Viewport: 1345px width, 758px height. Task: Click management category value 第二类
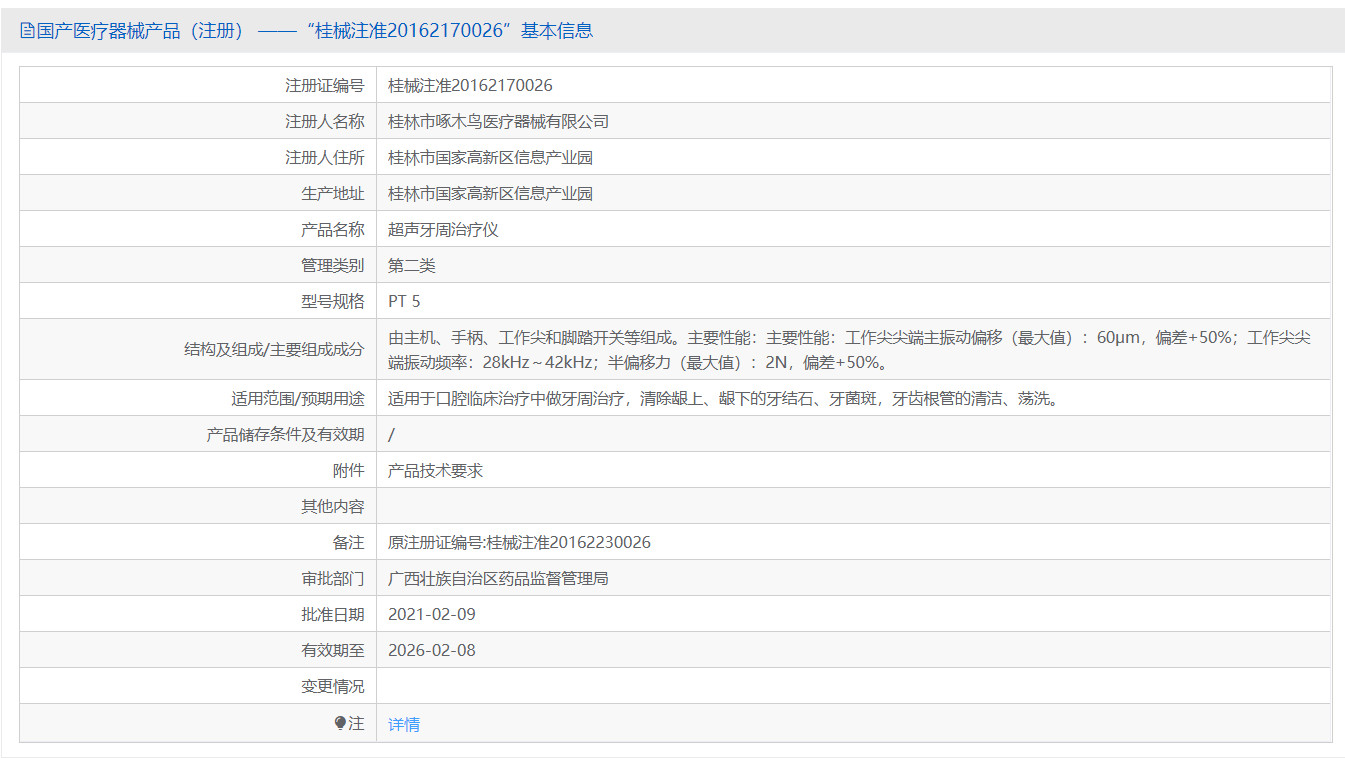pos(412,265)
